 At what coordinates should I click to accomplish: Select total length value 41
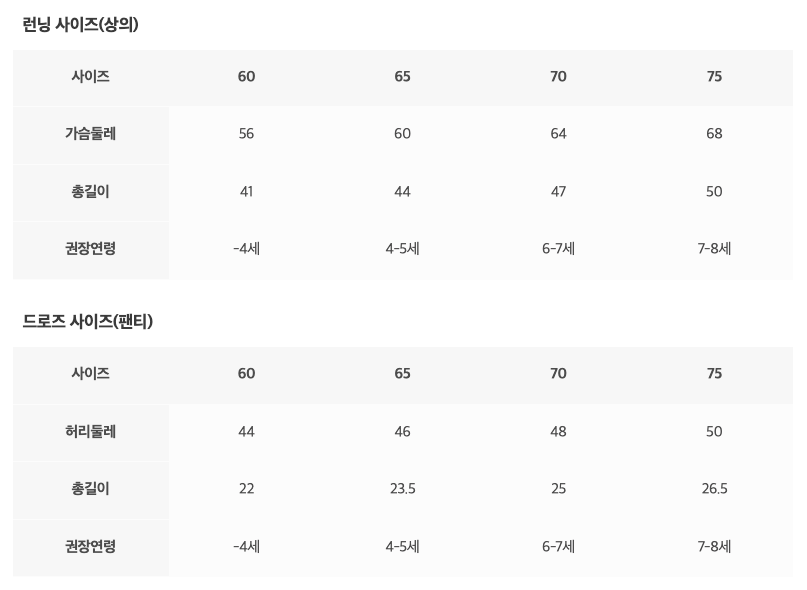click(246, 192)
